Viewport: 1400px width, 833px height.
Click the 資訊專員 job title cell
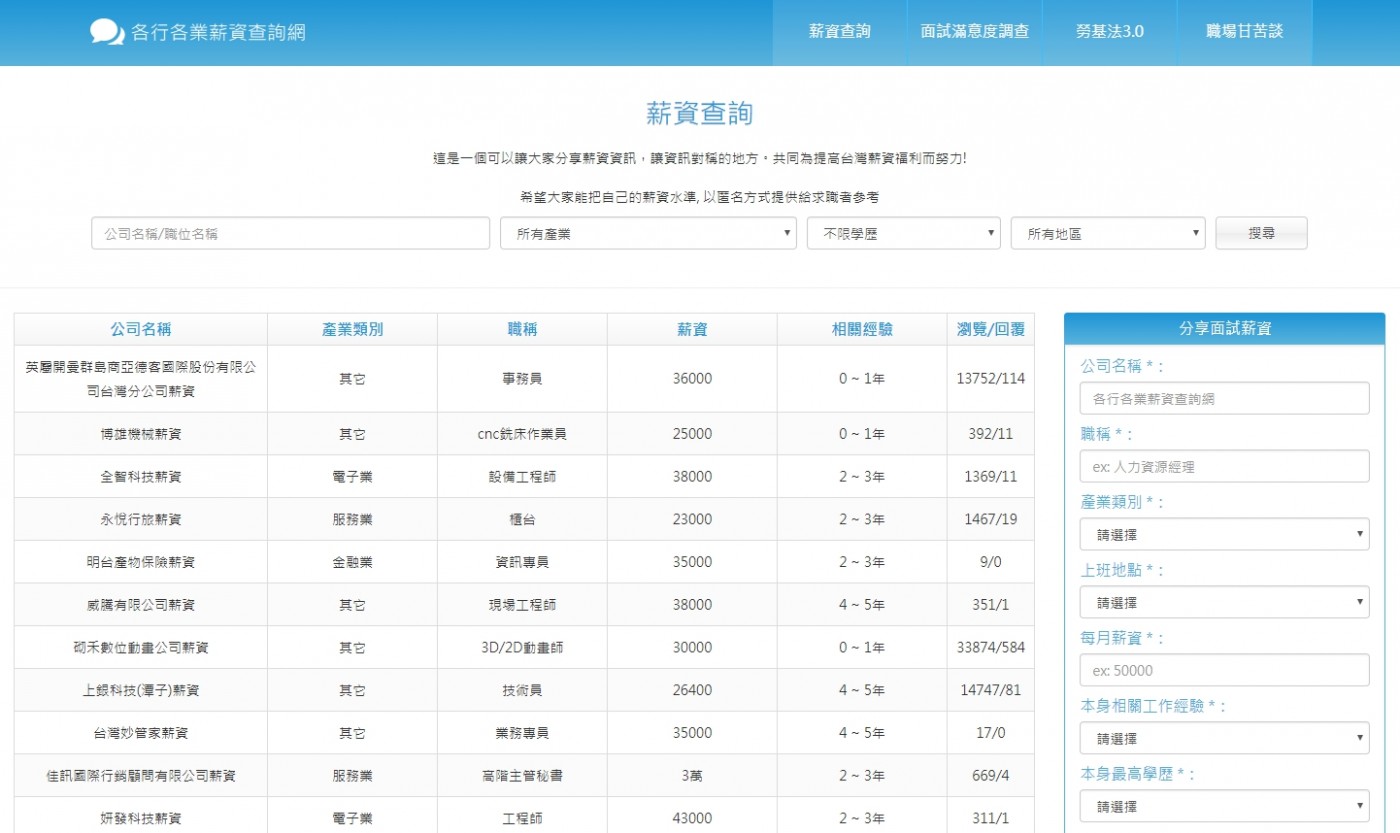[522, 562]
